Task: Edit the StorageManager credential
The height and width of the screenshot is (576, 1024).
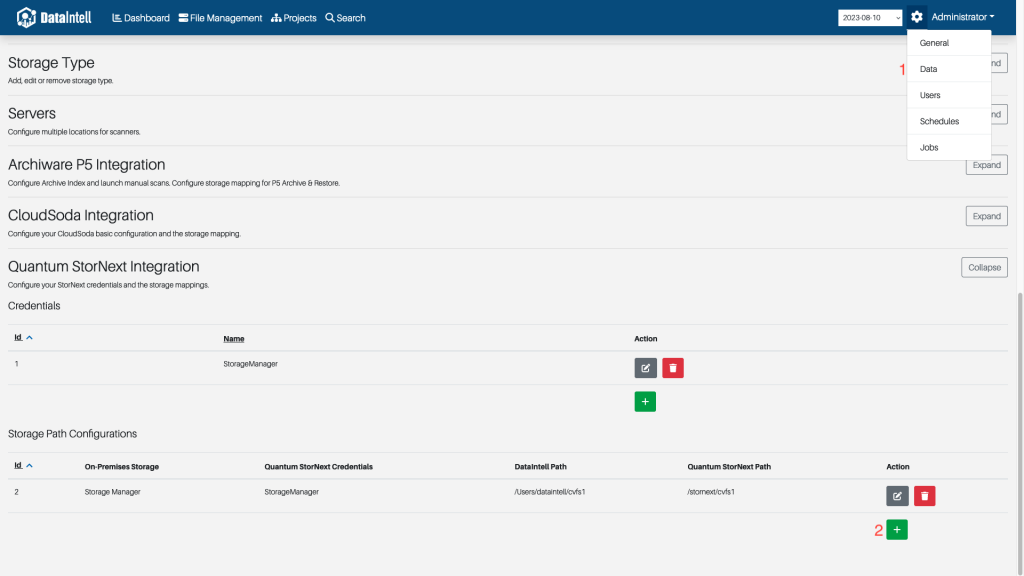Action: click(x=645, y=368)
